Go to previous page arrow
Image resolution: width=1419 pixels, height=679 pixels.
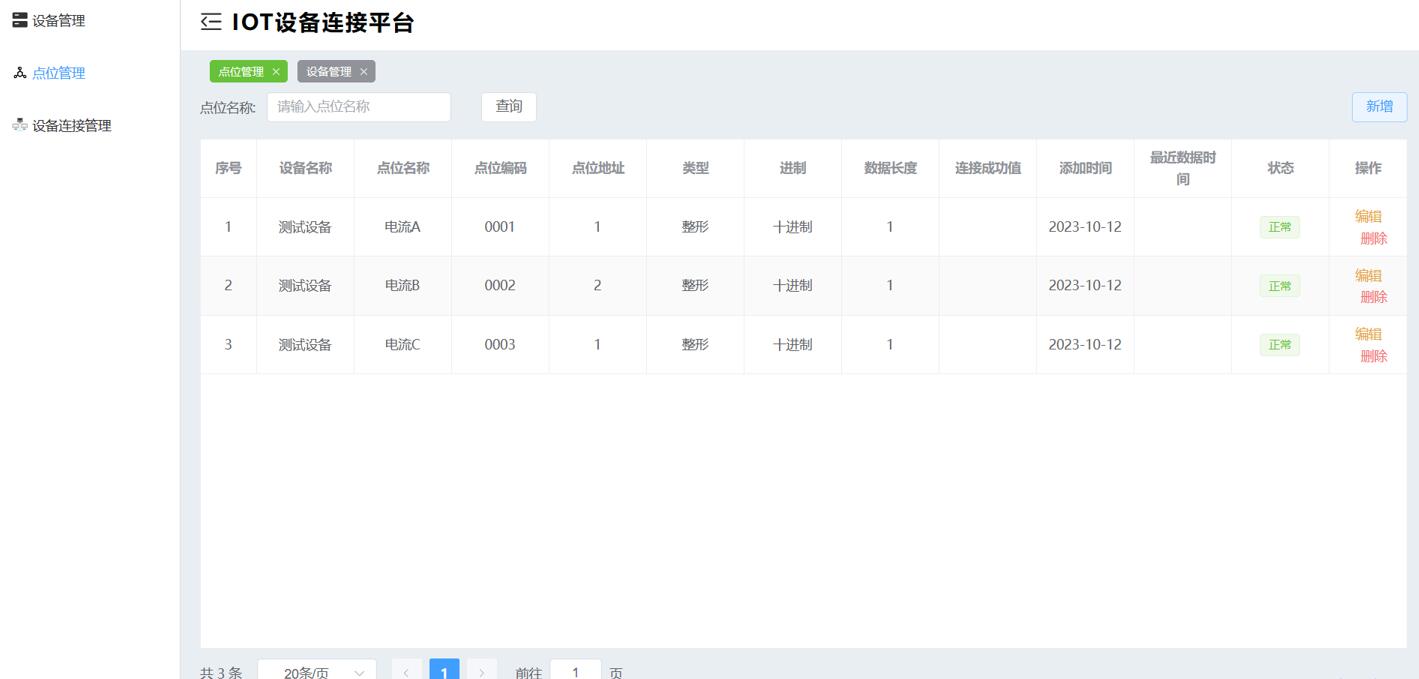(406, 672)
